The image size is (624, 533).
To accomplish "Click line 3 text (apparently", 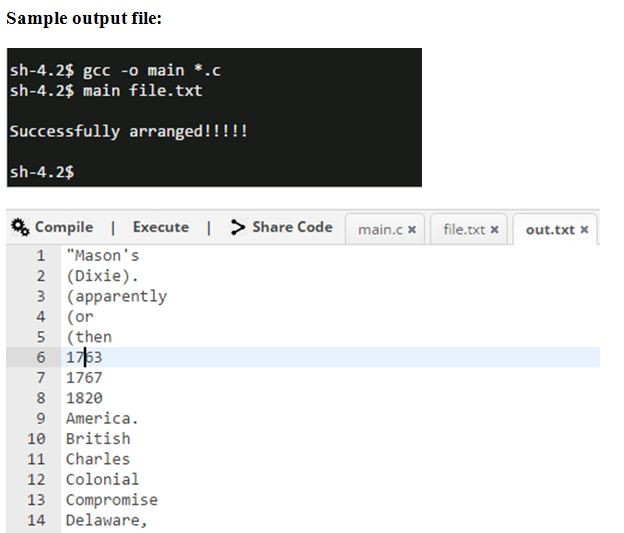I will point(117,296).
